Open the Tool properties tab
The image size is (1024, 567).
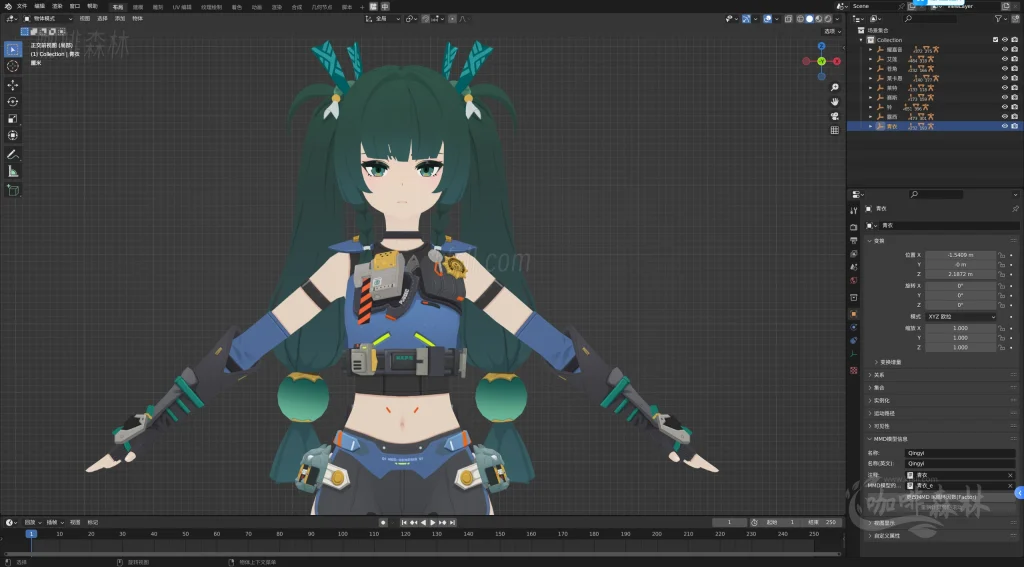click(x=854, y=210)
